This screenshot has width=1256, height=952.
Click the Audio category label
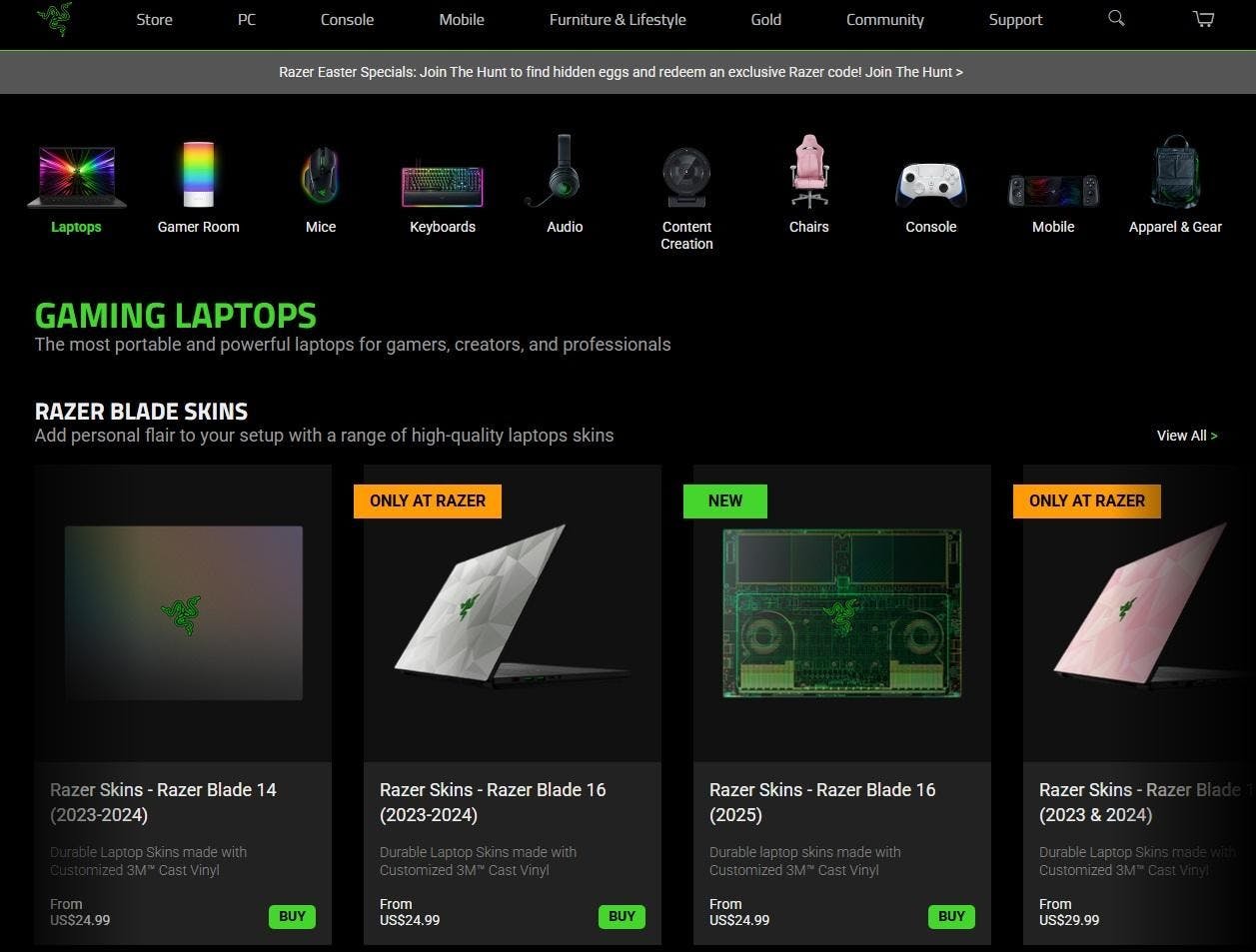click(x=565, y=227)
